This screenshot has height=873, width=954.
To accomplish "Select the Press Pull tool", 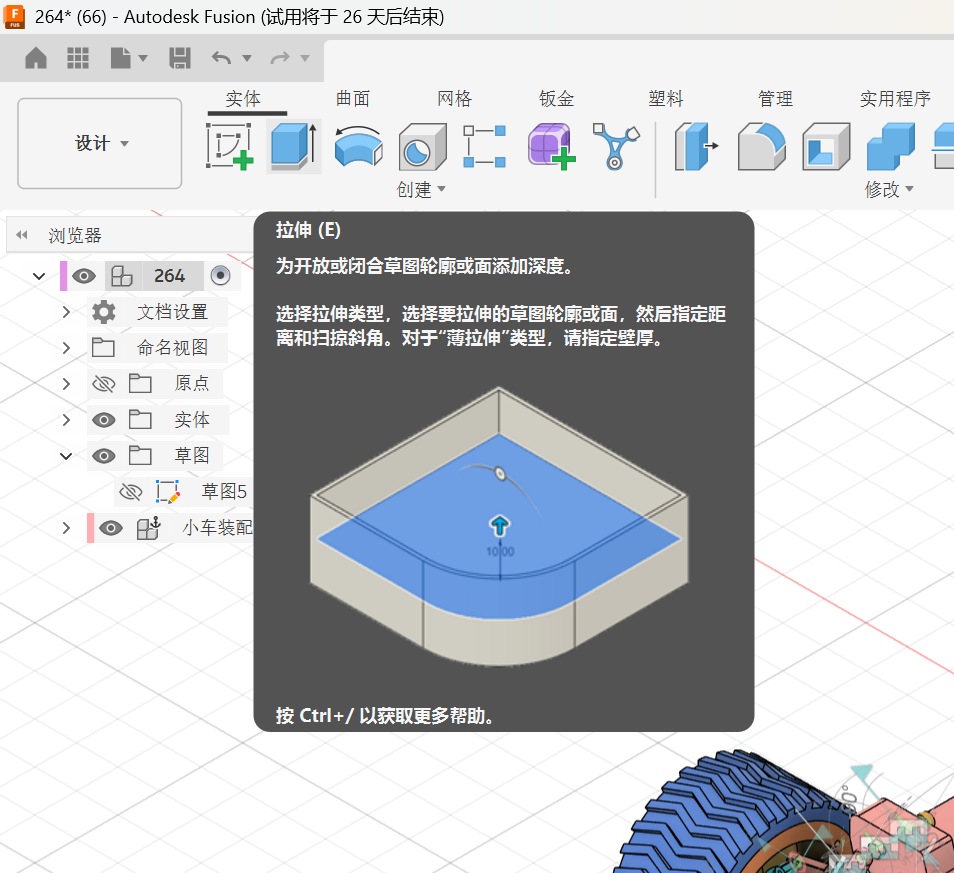I will pos(696,147).
